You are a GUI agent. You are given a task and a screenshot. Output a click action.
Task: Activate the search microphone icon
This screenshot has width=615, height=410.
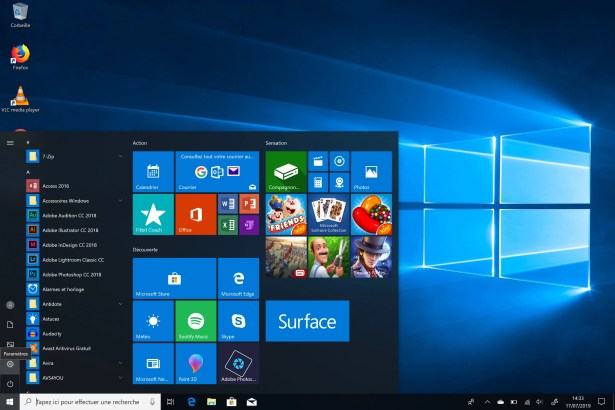pos(152,402)
